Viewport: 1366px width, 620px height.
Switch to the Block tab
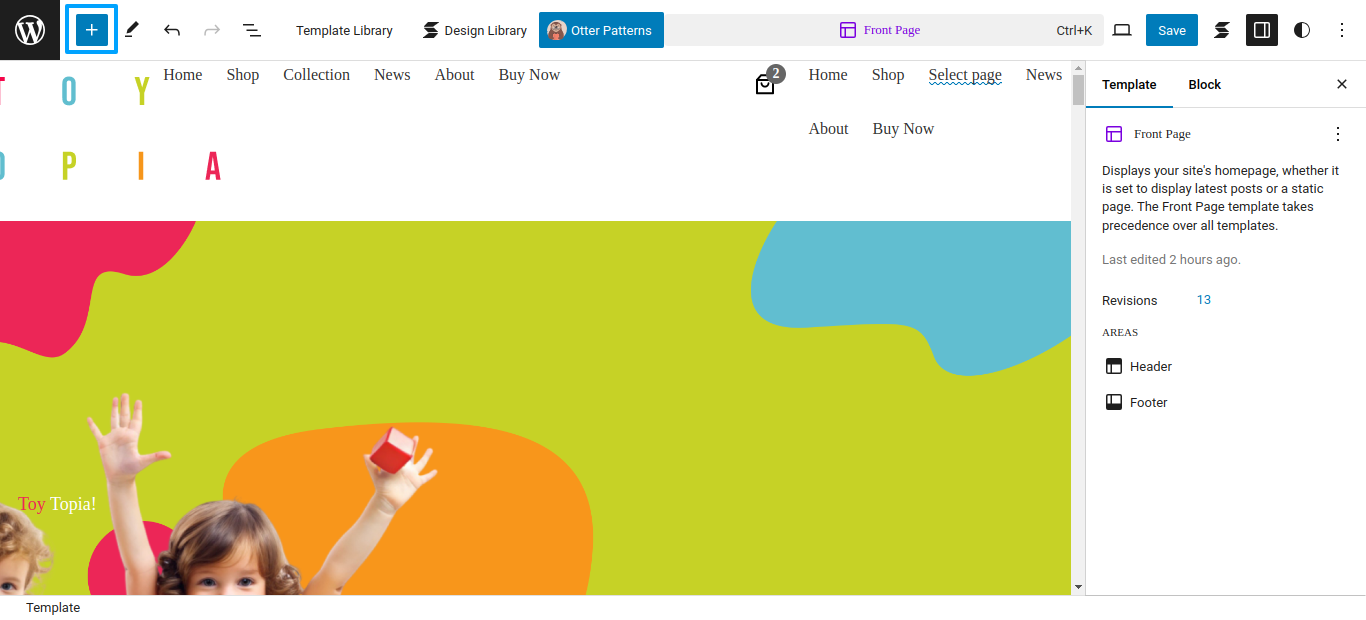(x=1204, y=85)
